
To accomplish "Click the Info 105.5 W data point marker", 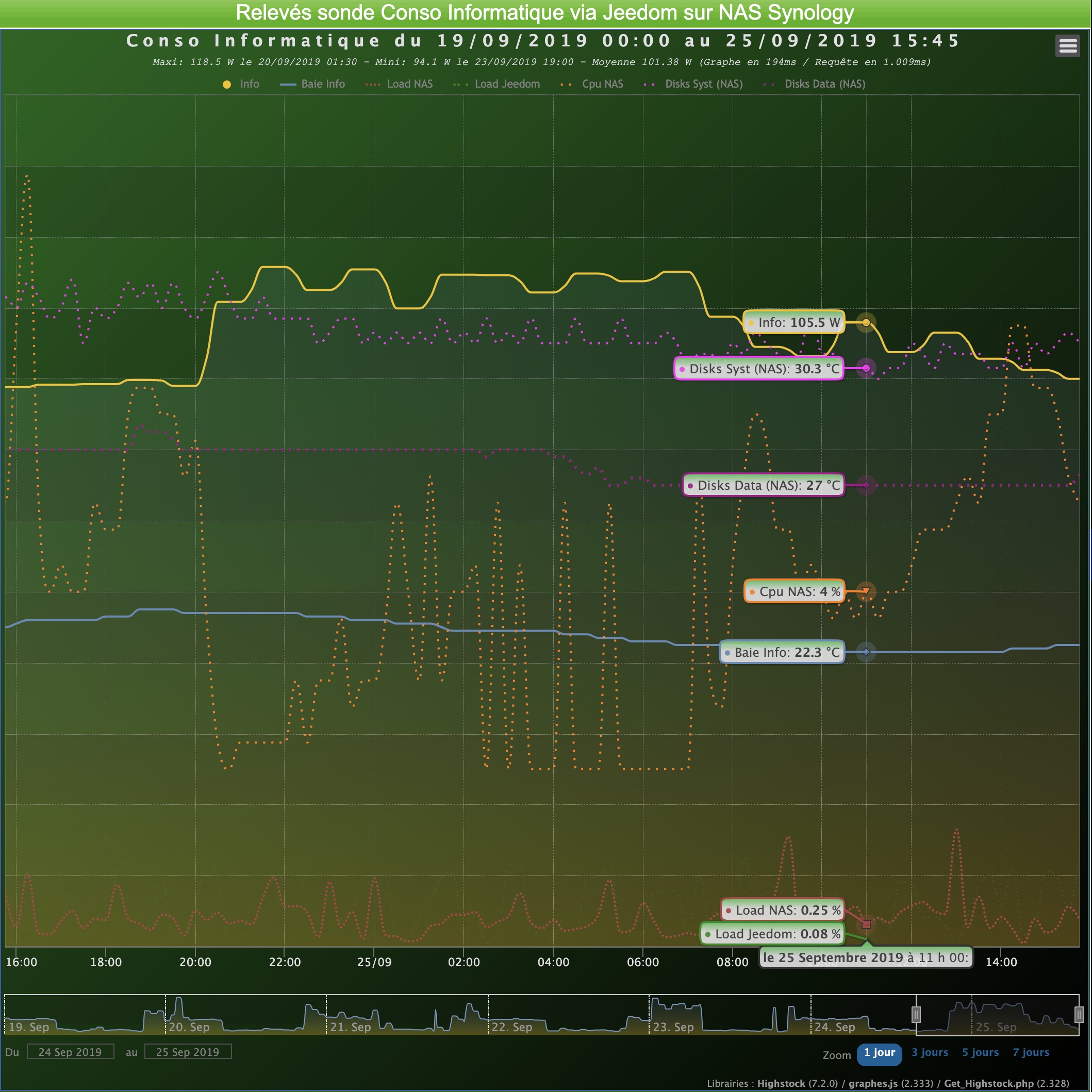I will pyautogui.click(x=866, y=323).
